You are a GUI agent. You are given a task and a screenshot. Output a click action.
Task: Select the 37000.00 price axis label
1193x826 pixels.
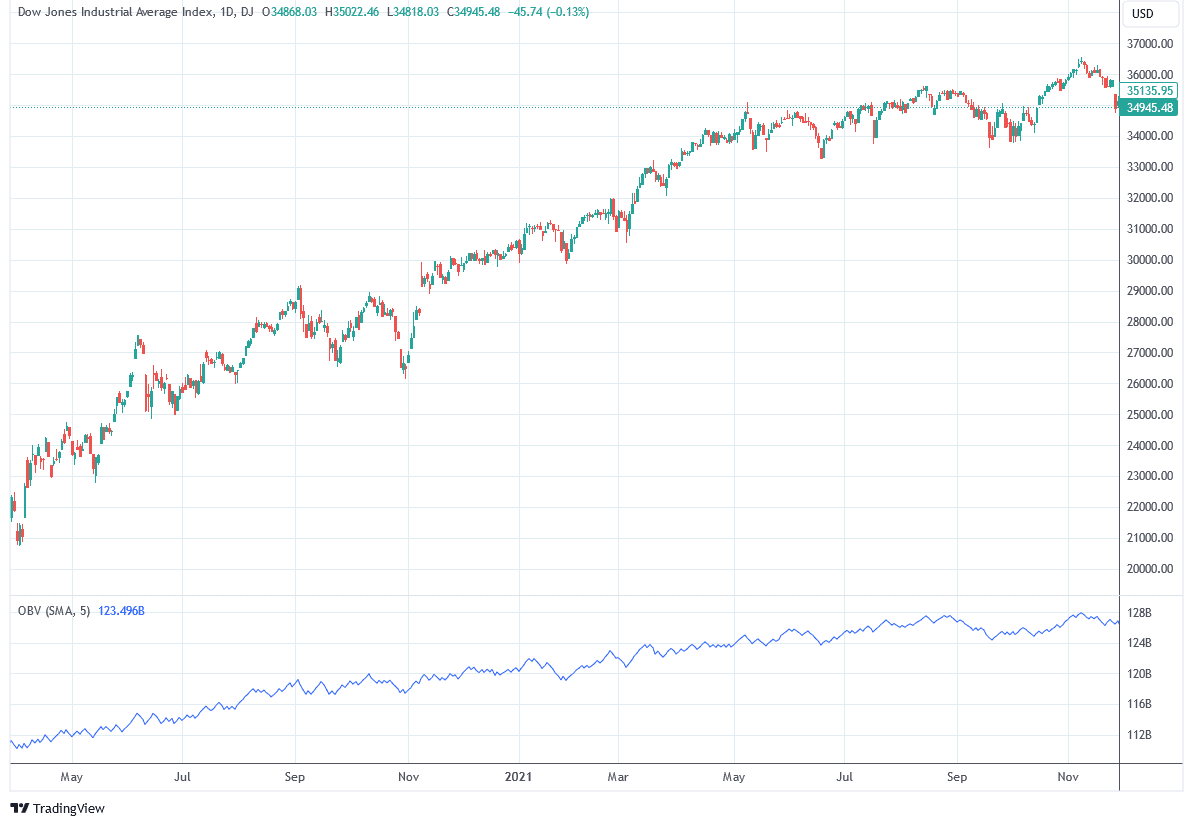tap(1149, 44)
